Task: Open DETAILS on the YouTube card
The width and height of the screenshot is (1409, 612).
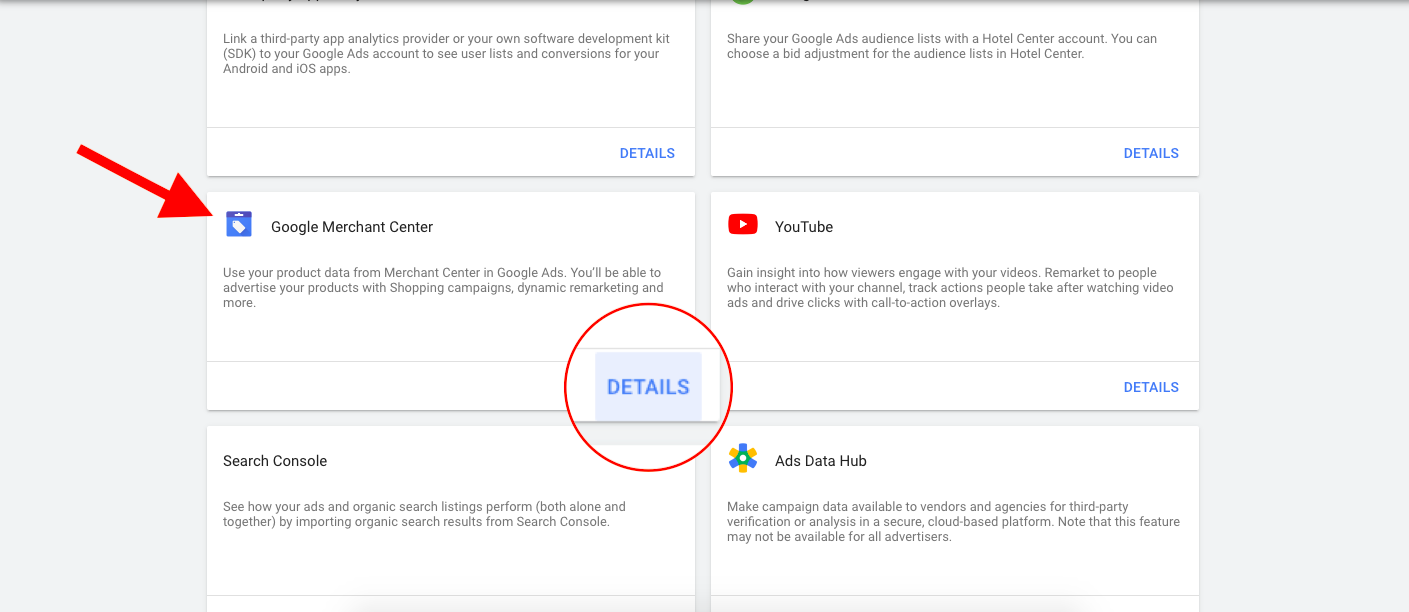Action: pos(1151,387)
